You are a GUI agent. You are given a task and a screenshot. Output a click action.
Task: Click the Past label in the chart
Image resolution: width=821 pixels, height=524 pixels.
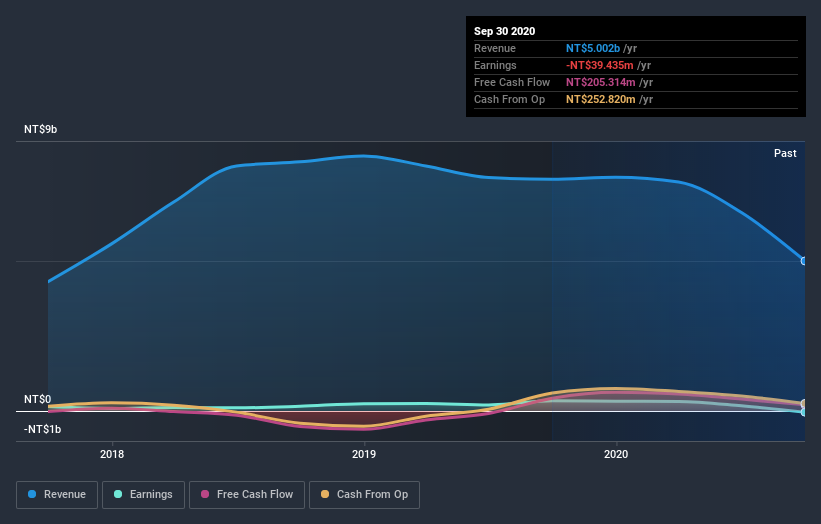785,153
